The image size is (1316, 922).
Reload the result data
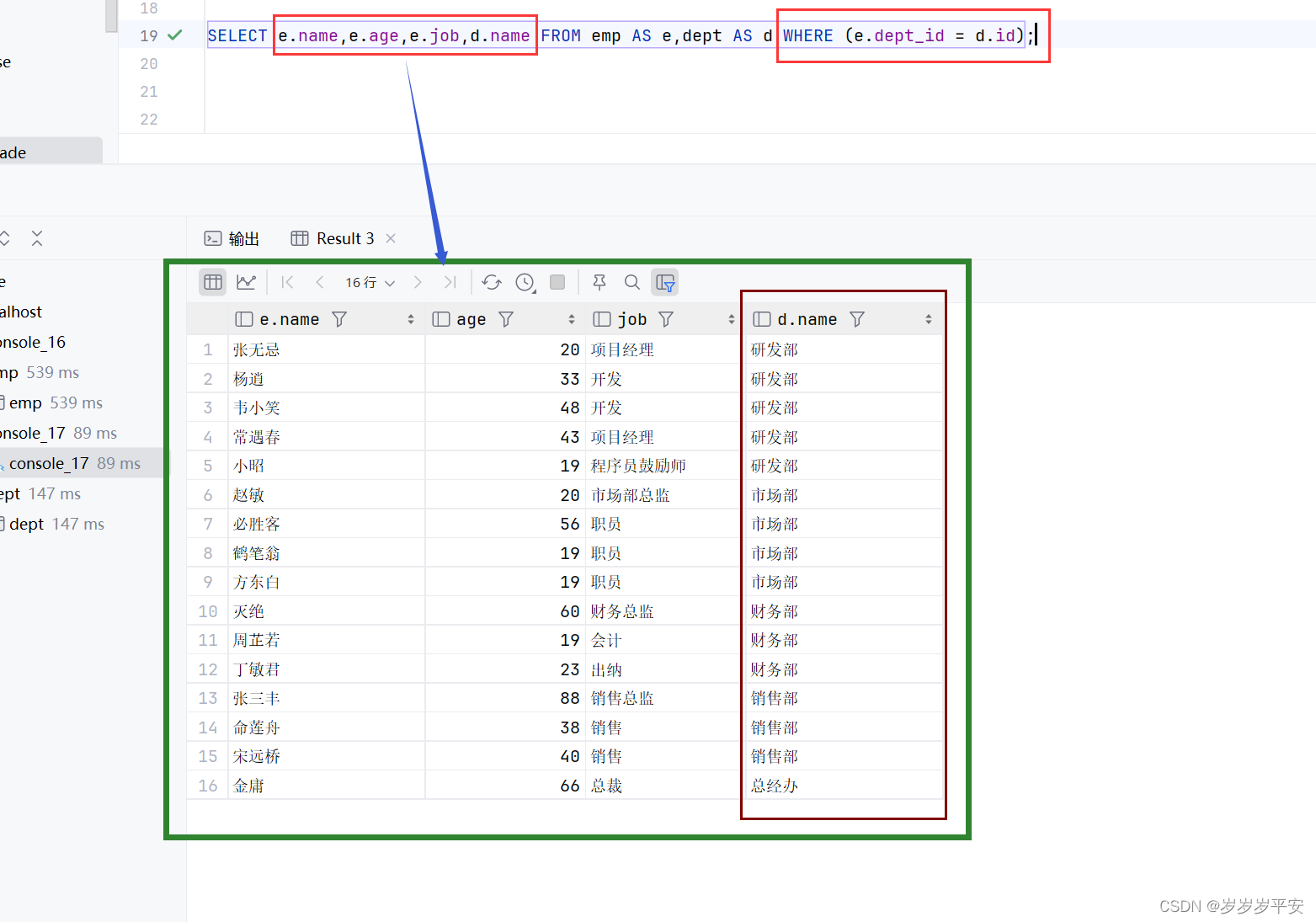[x=492, y=282]
